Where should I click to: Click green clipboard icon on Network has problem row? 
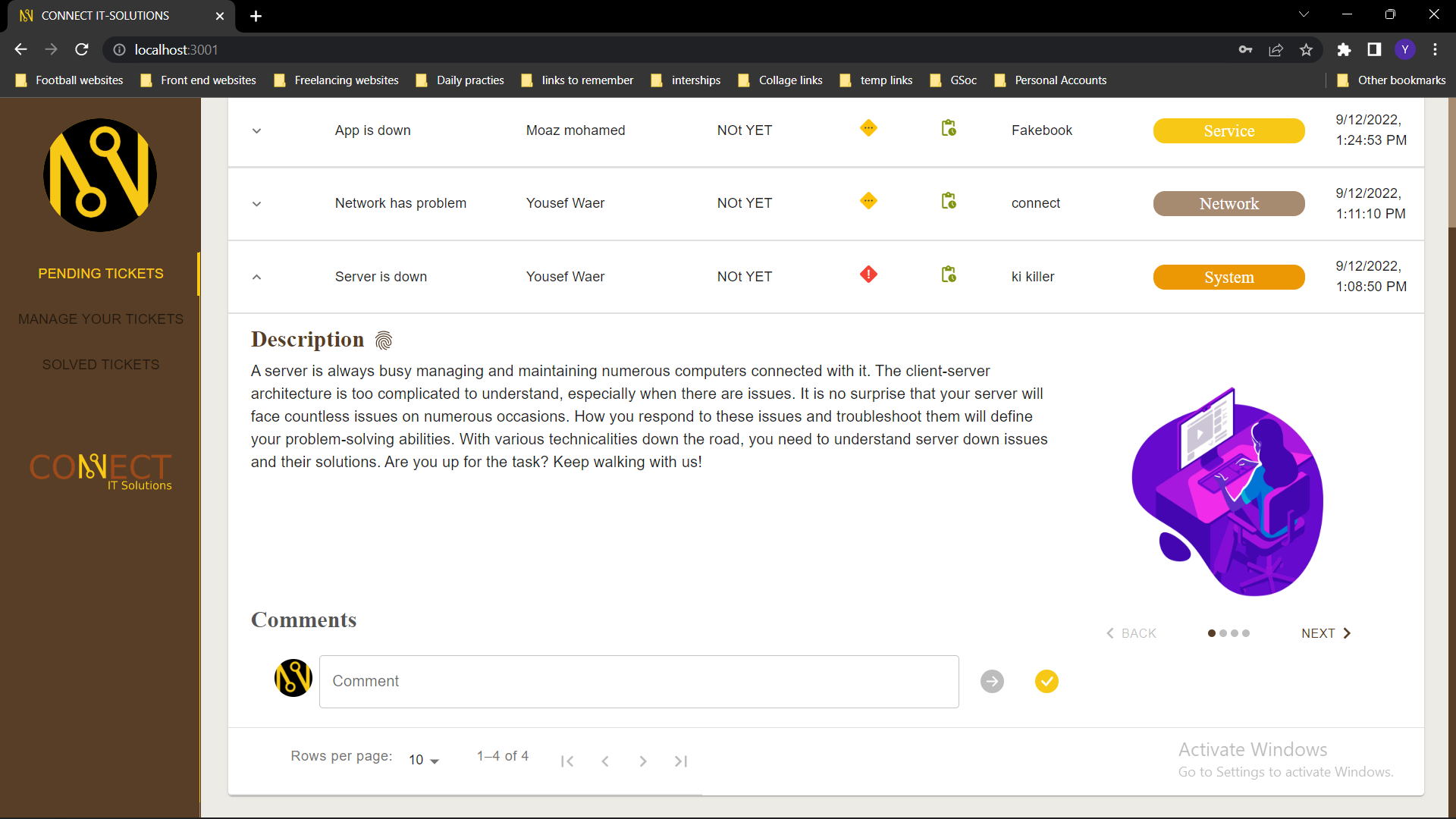(x=949, y=201)
